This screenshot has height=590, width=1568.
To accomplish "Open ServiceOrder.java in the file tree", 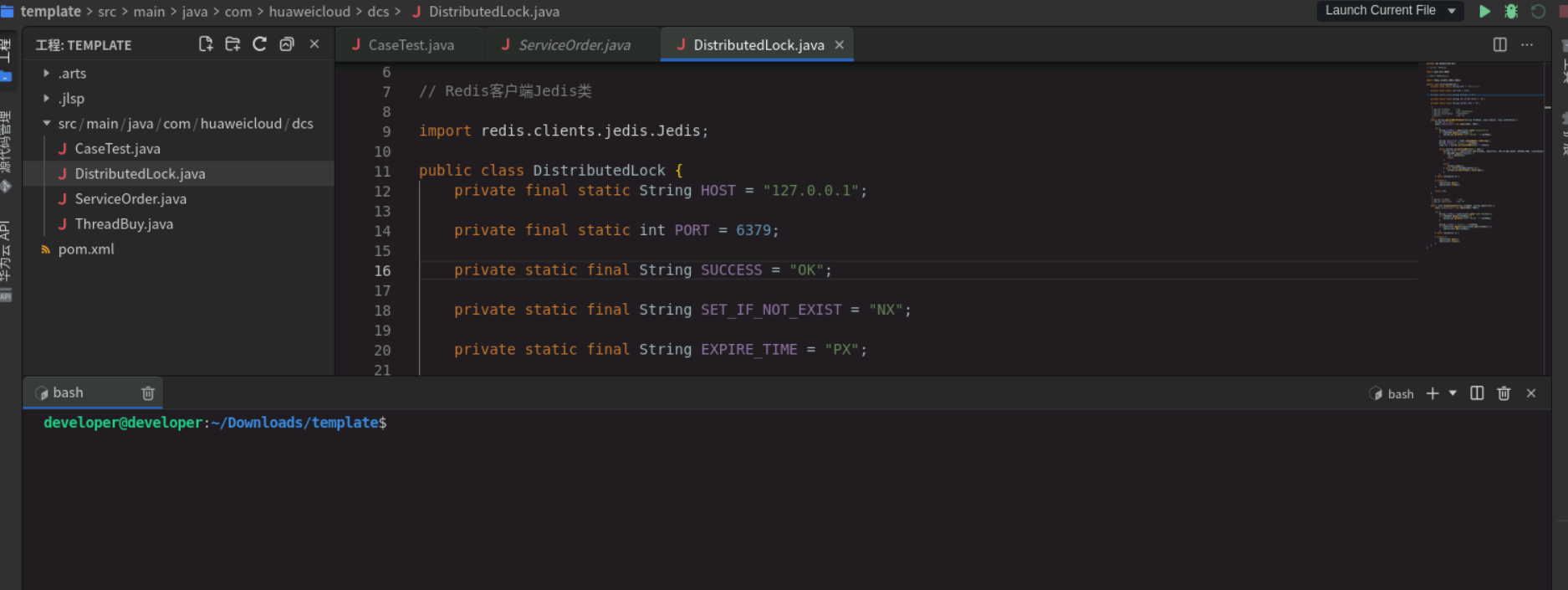I will click(130, 198).
